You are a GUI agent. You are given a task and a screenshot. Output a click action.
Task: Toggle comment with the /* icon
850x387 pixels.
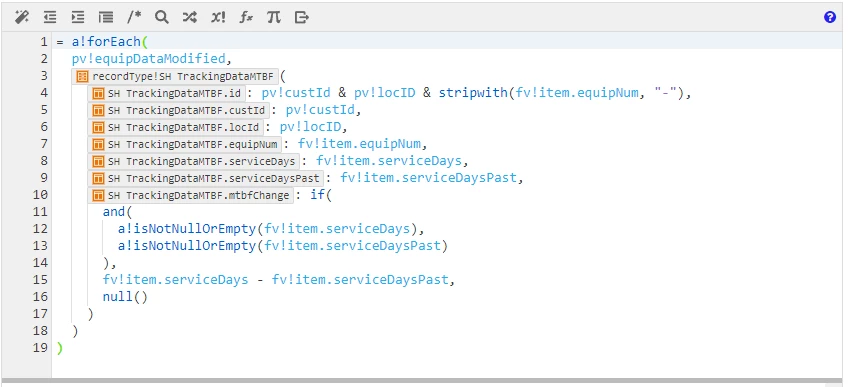[134, 17]
